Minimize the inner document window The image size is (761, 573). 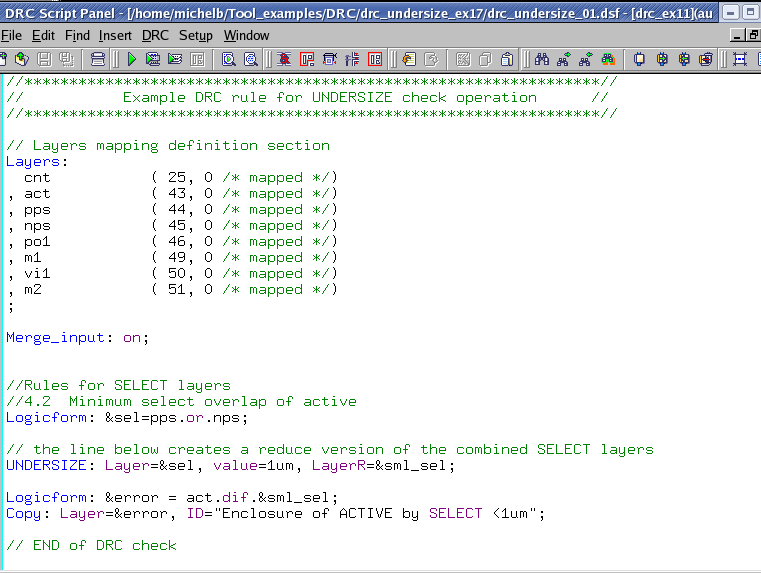point(738,35)
